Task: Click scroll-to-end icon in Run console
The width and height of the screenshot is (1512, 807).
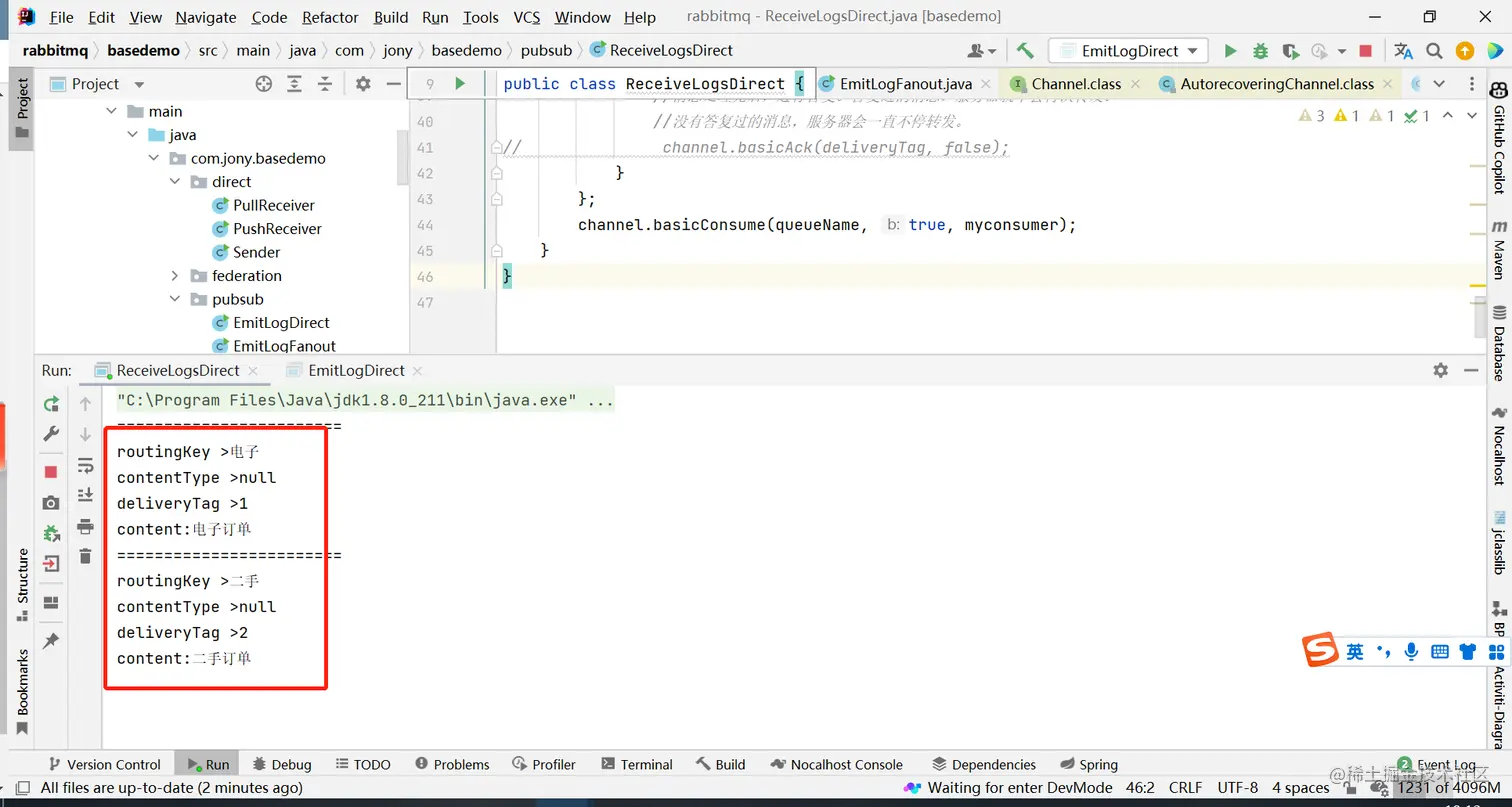Action: [85, 495]
